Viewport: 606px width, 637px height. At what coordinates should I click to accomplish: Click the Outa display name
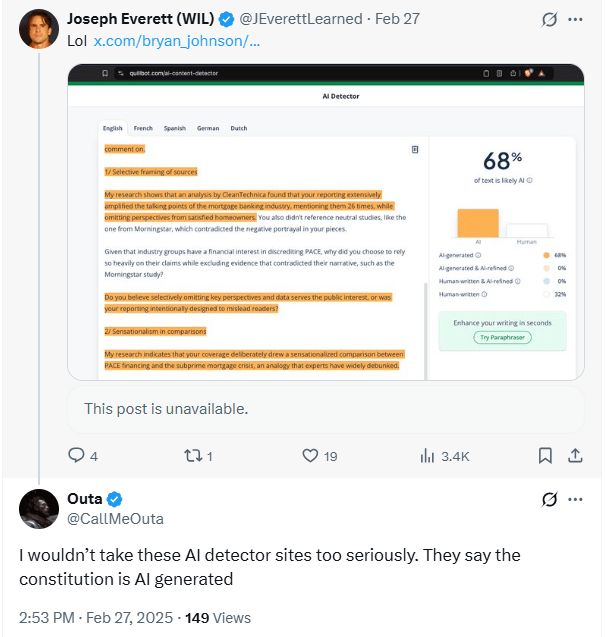pos(85,499)
